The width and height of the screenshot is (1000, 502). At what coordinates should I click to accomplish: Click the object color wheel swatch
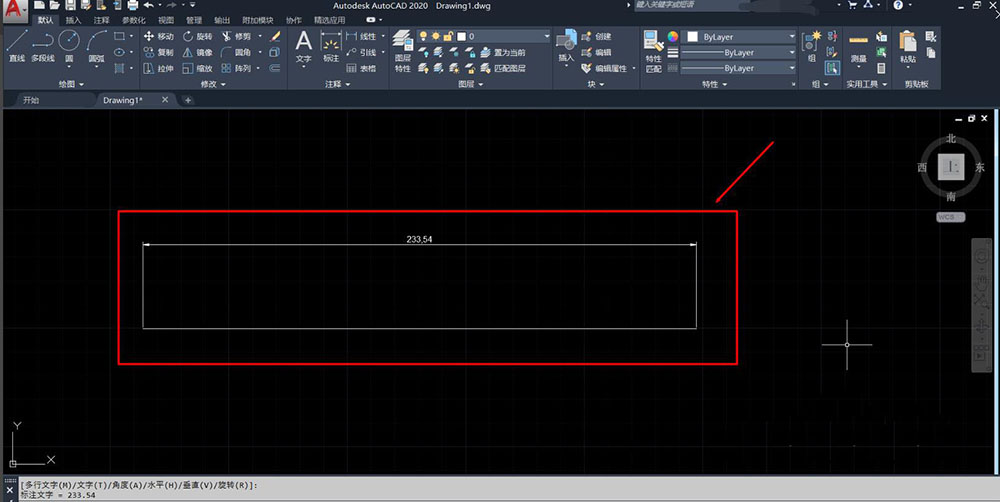coord(672,36)
